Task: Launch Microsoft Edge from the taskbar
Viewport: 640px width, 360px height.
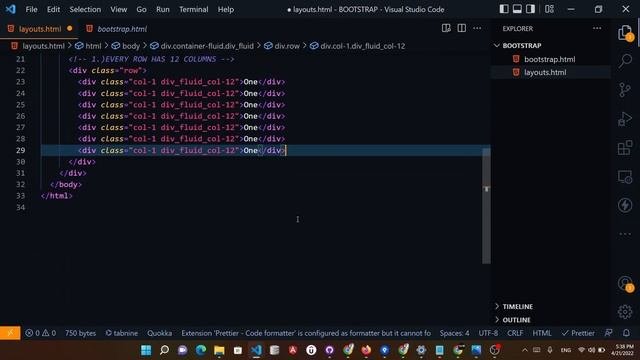Action: pos(201,350)
